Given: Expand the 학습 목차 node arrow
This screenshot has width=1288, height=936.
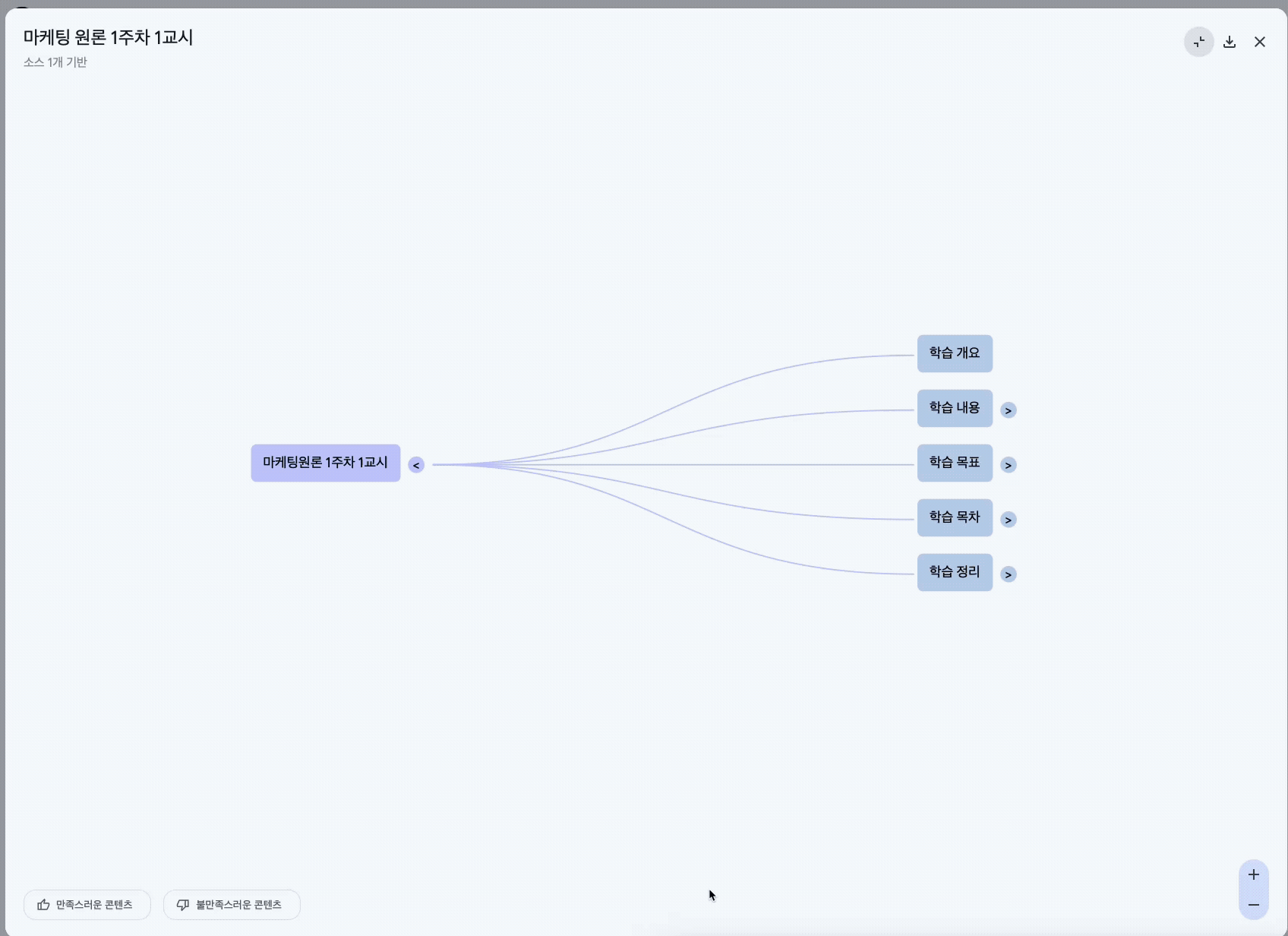Looking at the screenshot, I should pos(1008,520).
